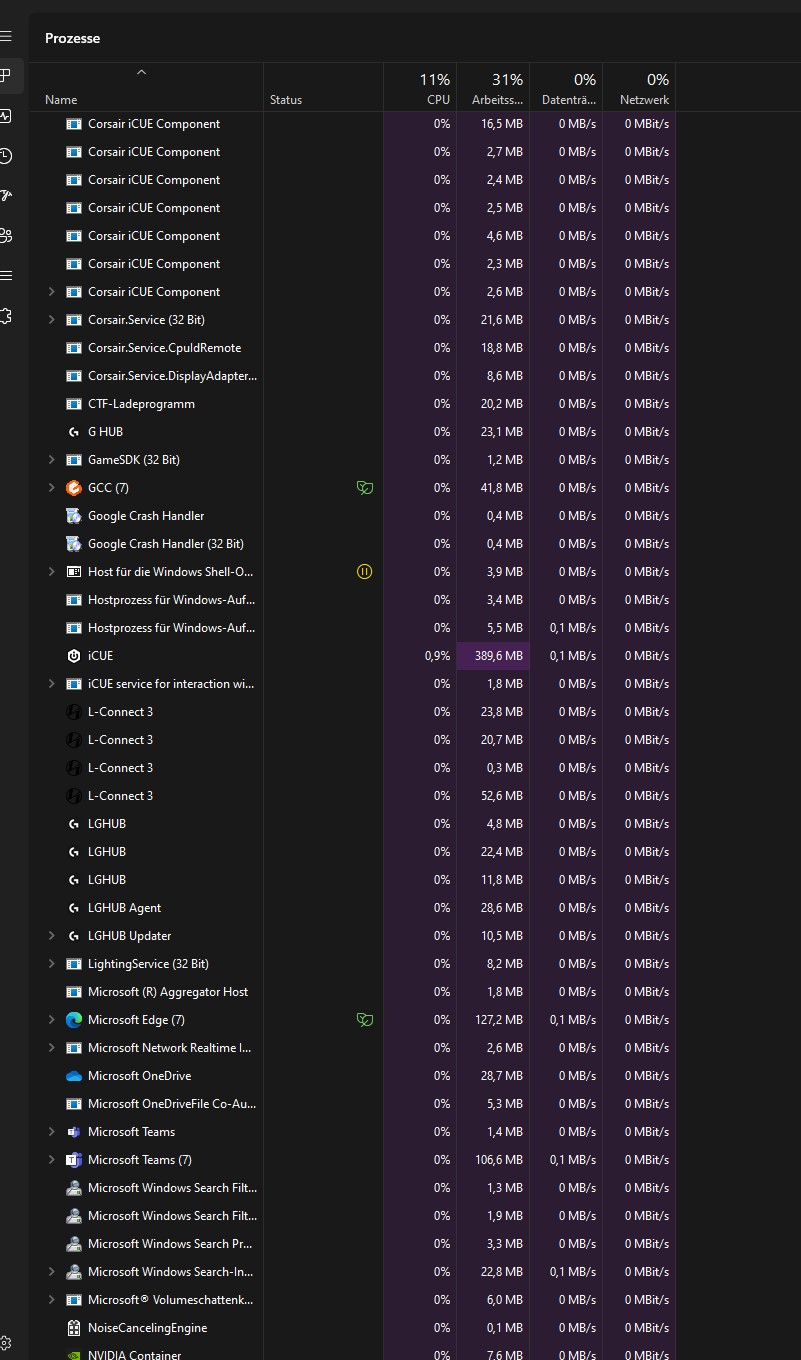Click the LGHUB Agent icon
Screen dimensions: 801x1360
click(x=73, y=908)
